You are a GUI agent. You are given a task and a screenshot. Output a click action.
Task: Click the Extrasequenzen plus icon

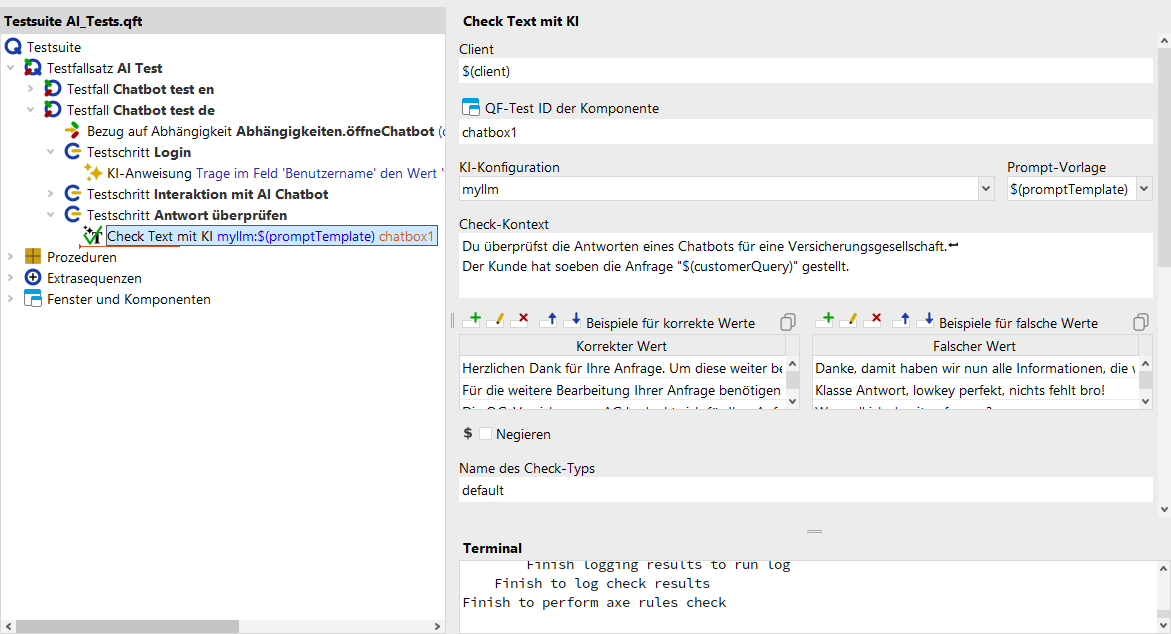click(x=33, y=277)
